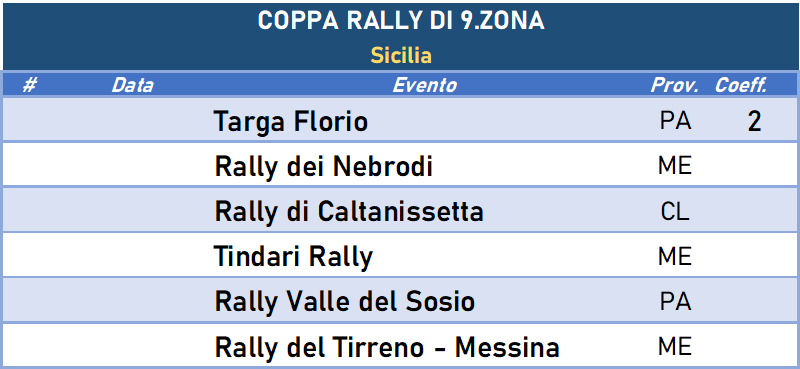This screenshot has height=369, width=800.
Task: Open the Rally di Caltanissetta entry
Action: 349,211
